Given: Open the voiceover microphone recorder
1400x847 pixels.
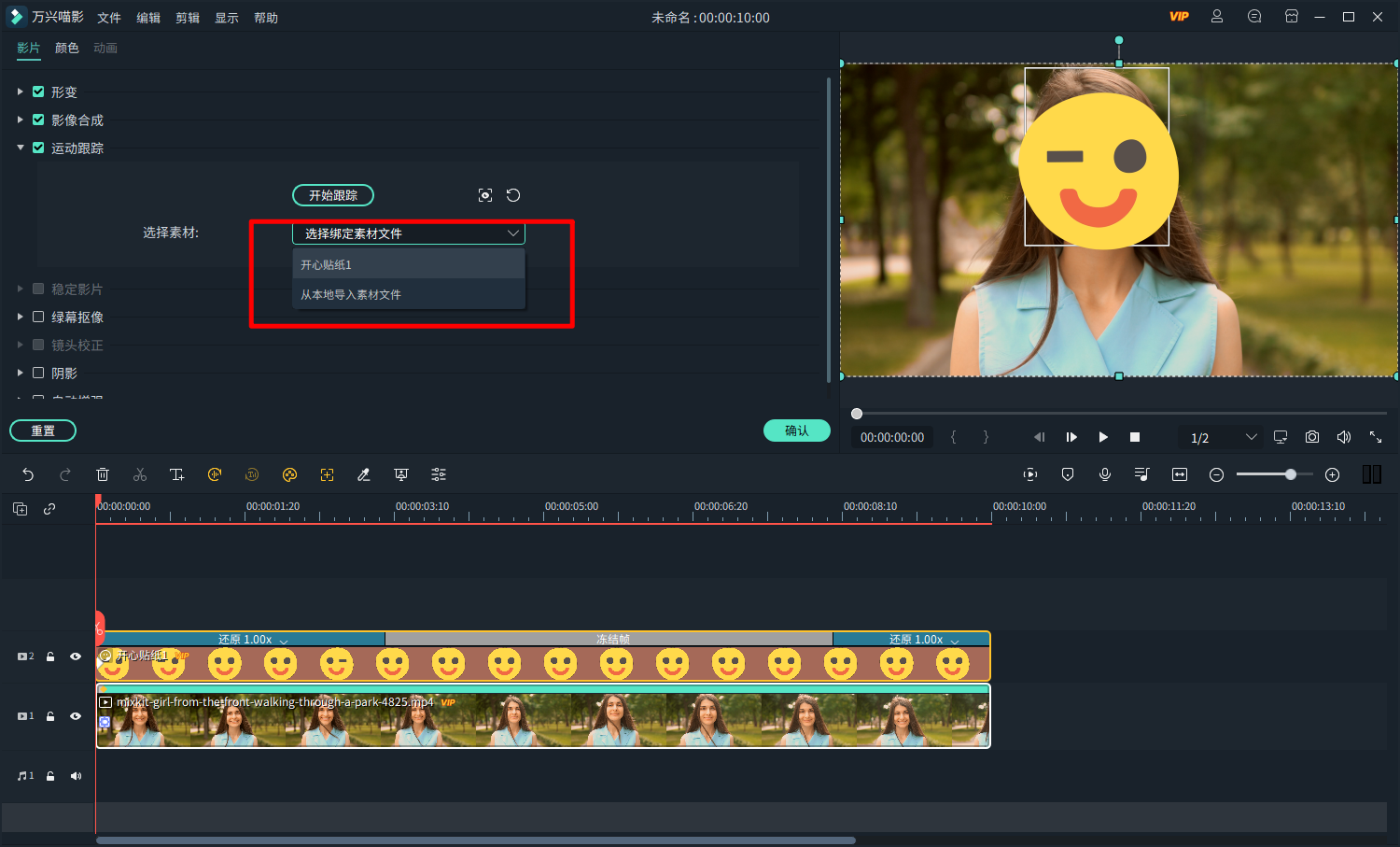Looking at the screenshot, I should [x=1105, y=474].
